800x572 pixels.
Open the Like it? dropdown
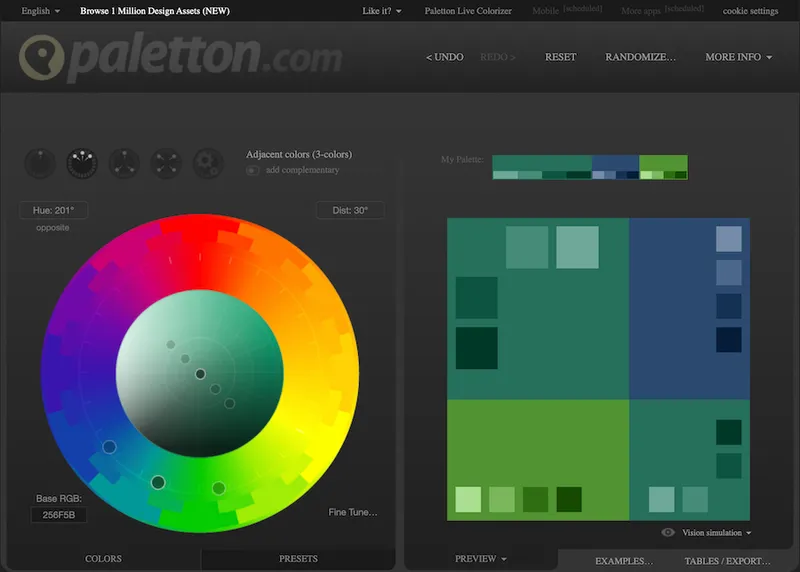click(382, 11)
